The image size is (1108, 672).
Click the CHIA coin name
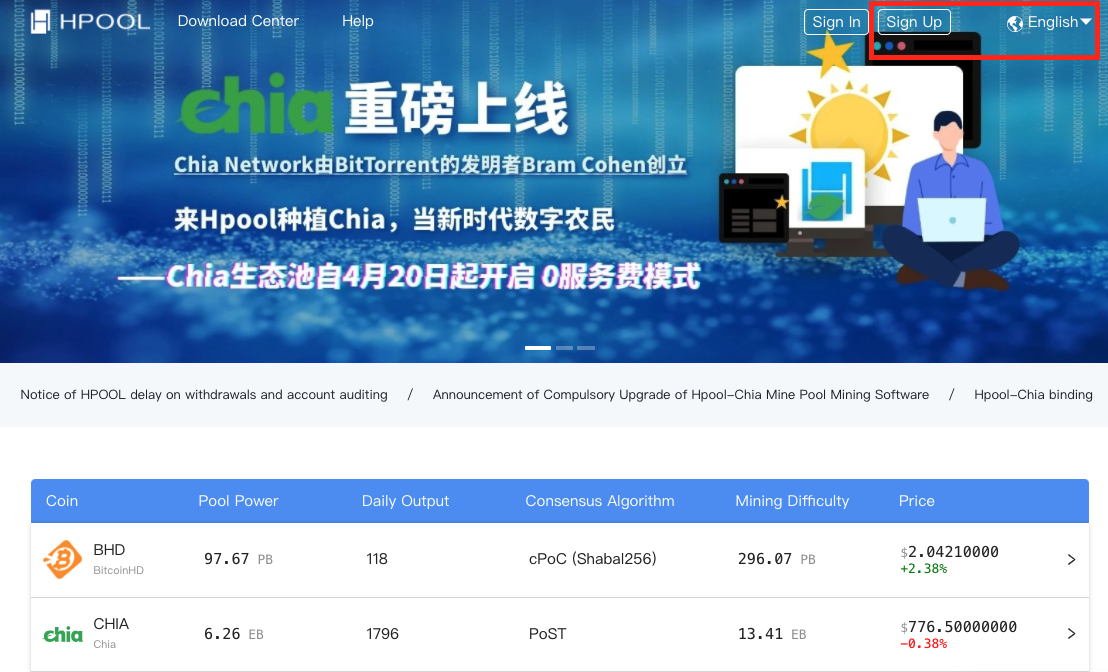(x=111, y=624)
